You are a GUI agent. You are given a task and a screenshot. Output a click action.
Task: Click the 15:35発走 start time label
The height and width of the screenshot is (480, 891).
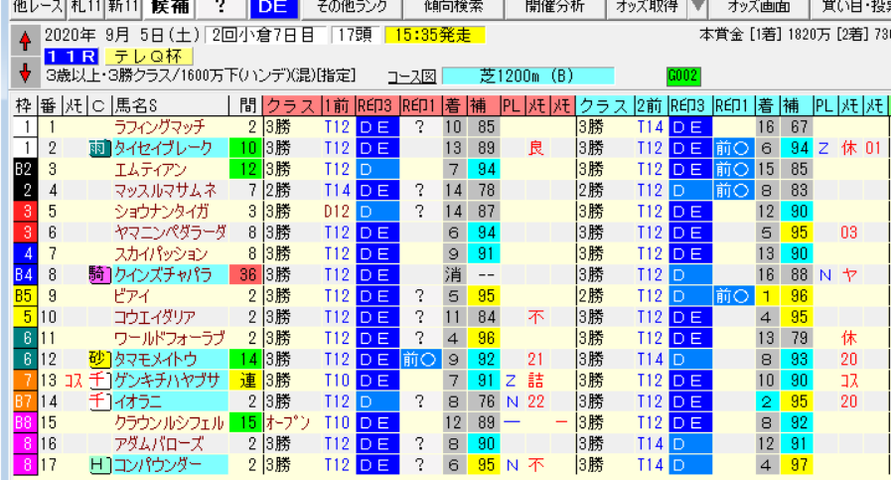[x=435, y=35]
